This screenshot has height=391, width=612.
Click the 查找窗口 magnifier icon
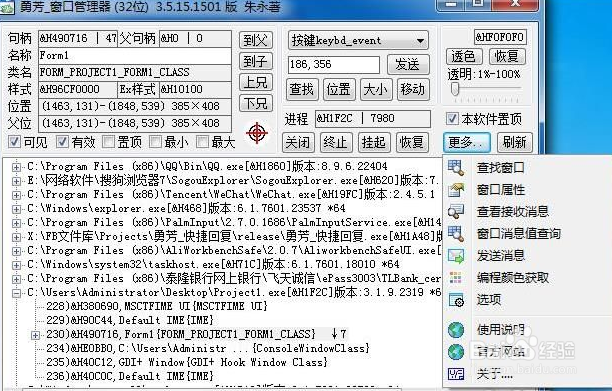455,167
